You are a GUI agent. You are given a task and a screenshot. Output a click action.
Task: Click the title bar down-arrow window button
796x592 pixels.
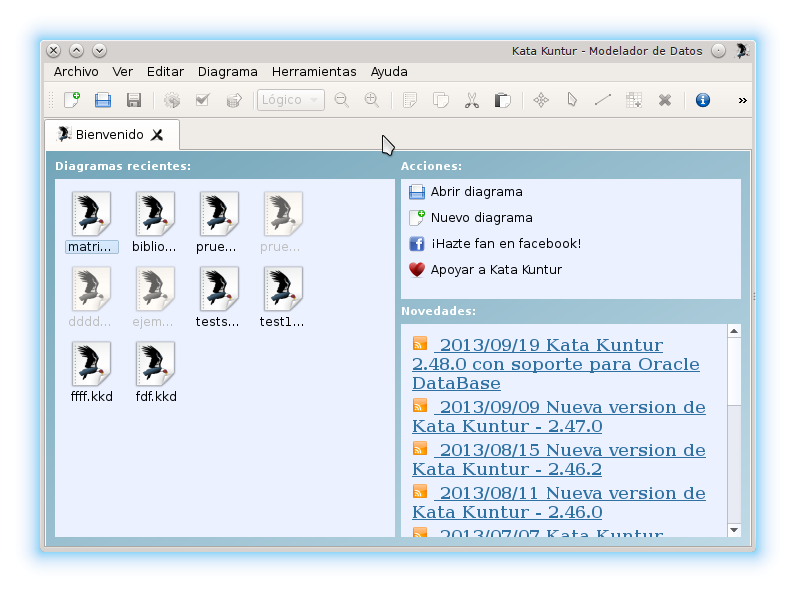[100, 51]
